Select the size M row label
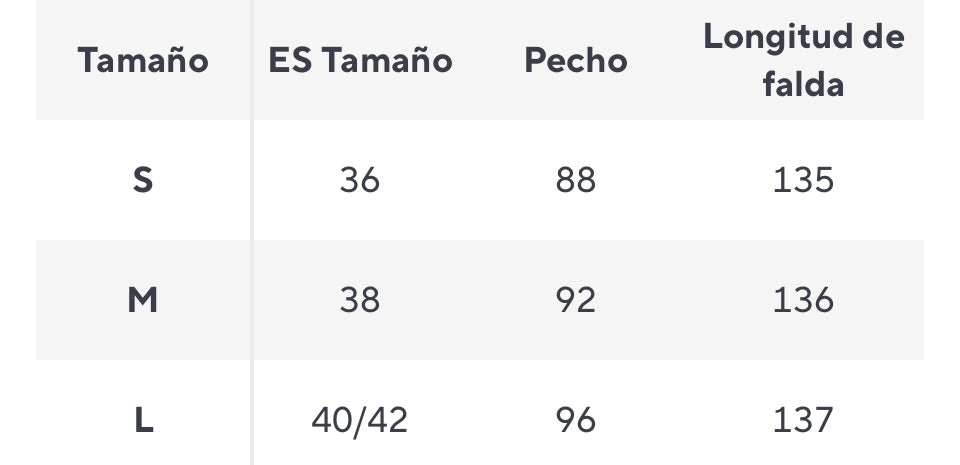This screenshot has width=960, height=465. [143, 300]
